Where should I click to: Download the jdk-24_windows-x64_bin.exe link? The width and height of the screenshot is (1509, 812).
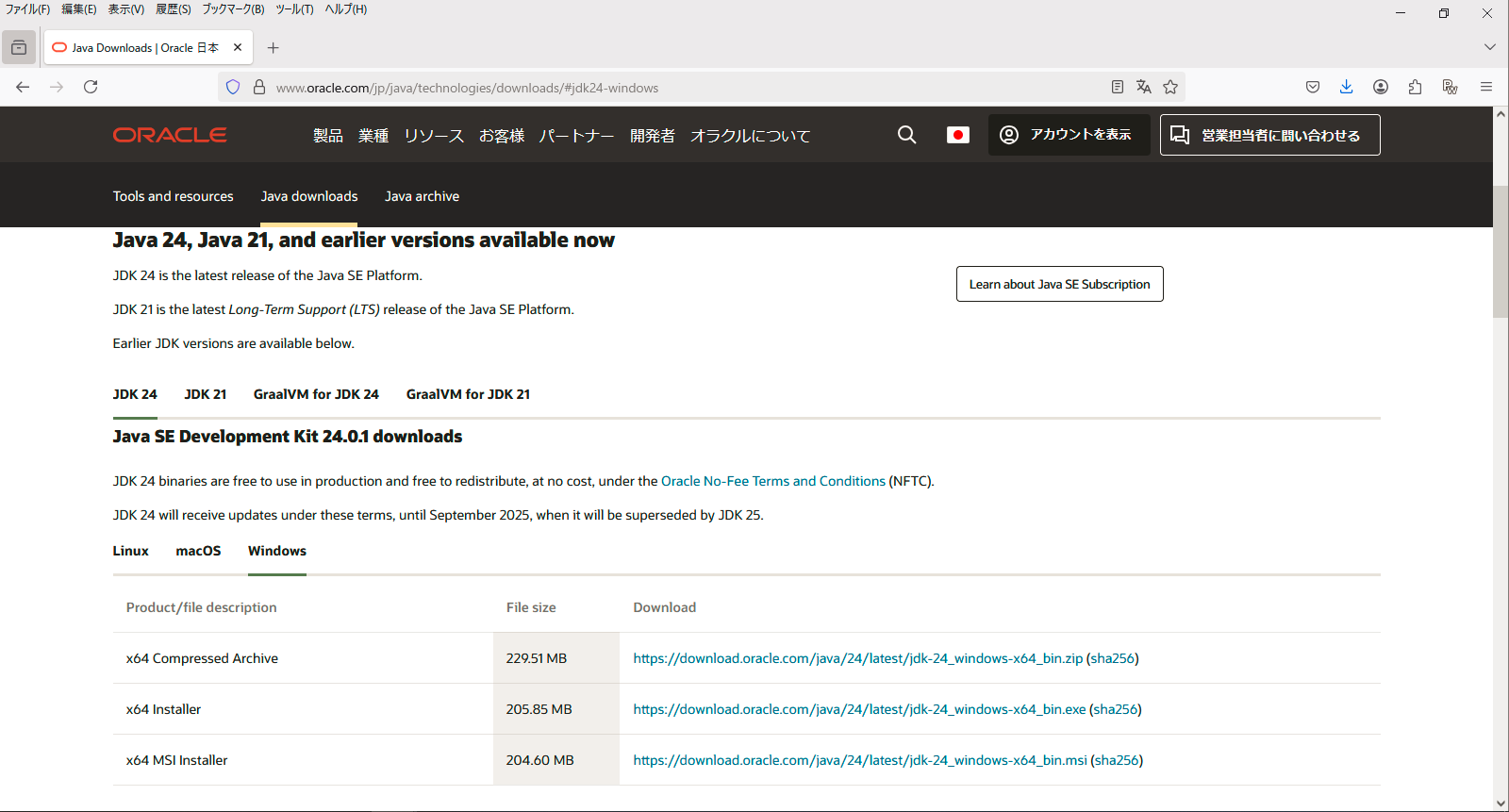[859, 709]
